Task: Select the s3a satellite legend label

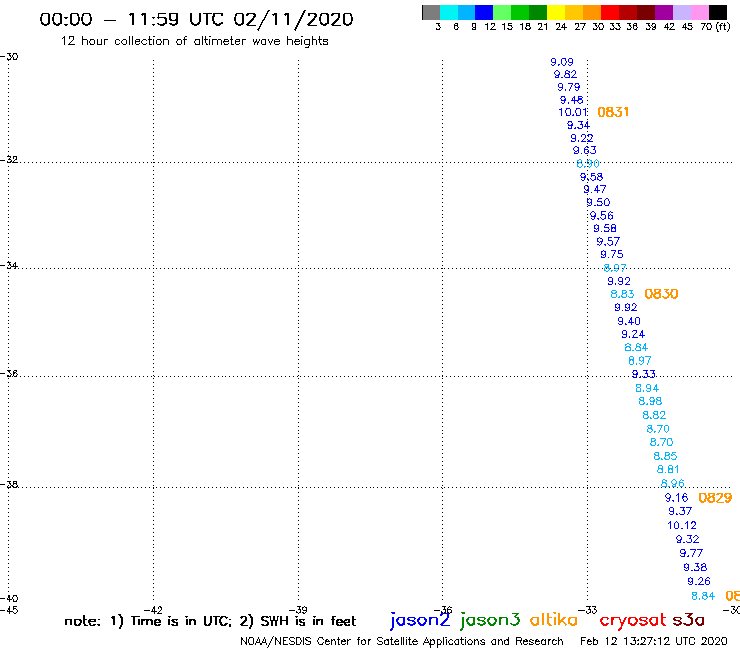Action: coord(688,620)
